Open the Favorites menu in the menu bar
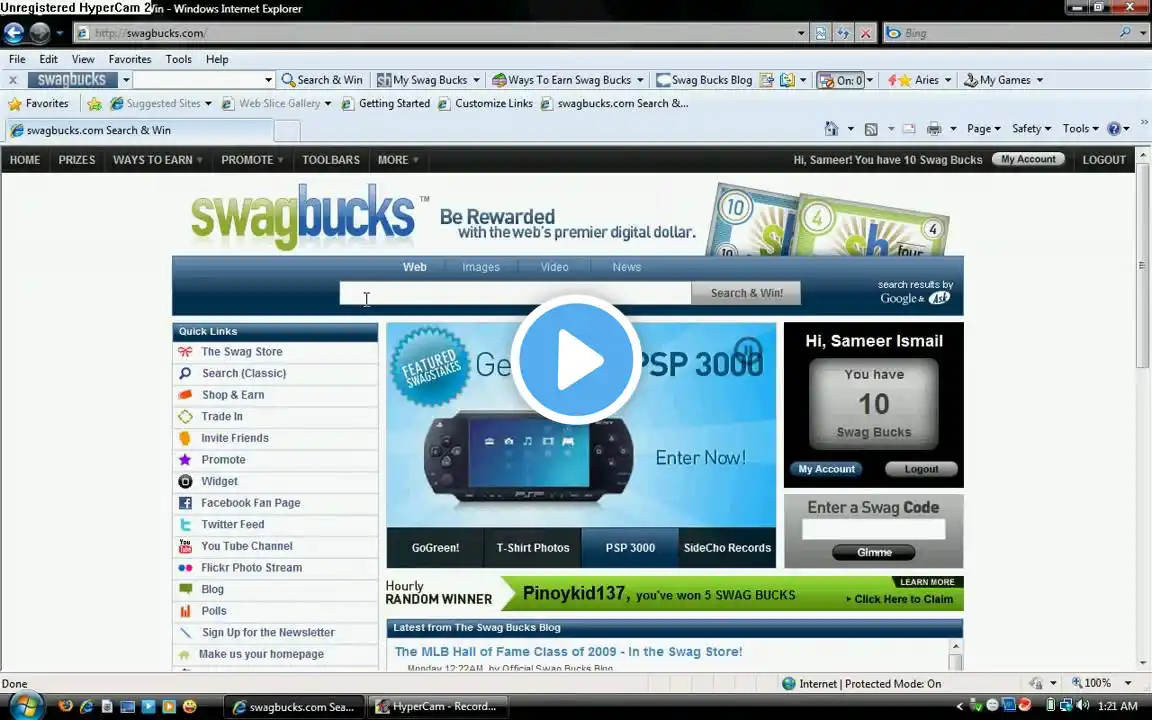Viewport: 1152px width, 720px height. point(130,60)
